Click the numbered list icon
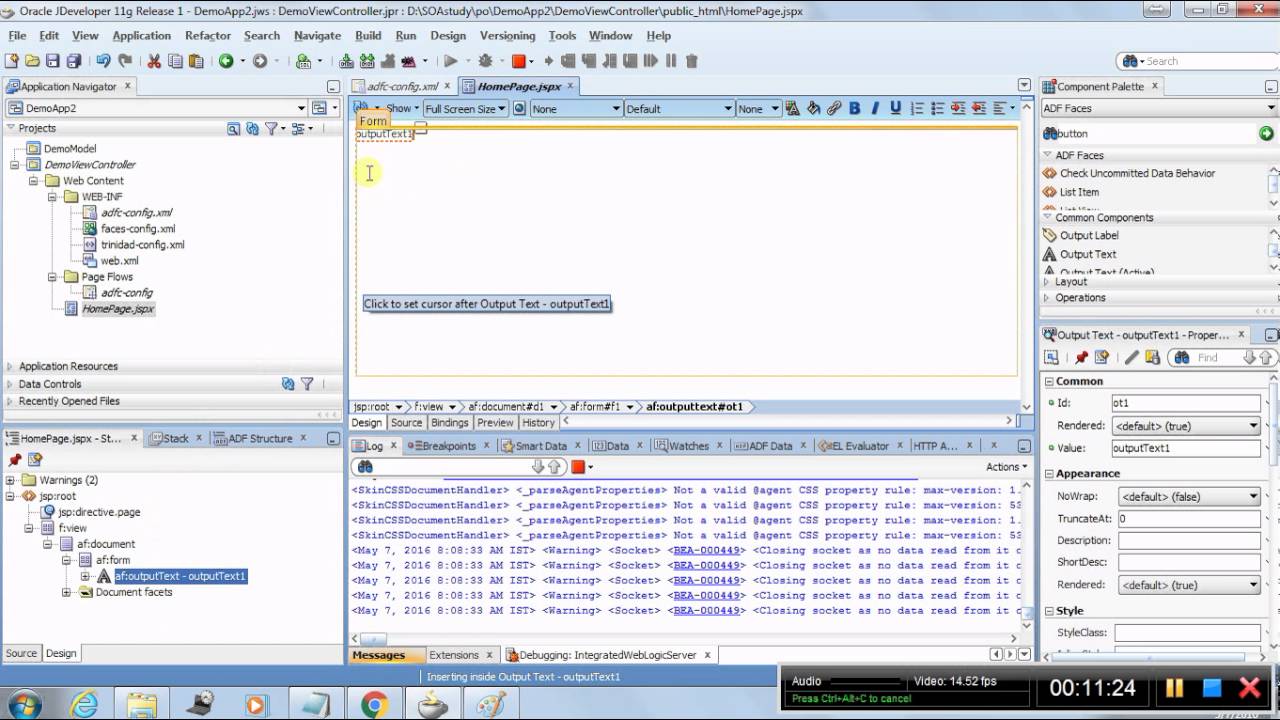The height and width of the screenshot is (720, 1280). [917, 108]
